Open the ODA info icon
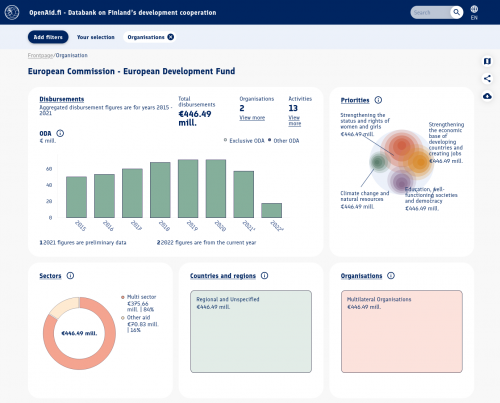The height and width of the screenshot is (403, 500). (60, 133)
